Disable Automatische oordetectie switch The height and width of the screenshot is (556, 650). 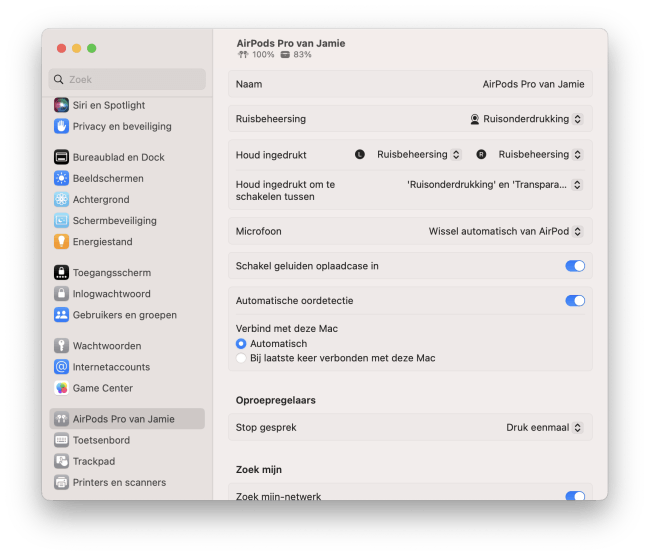575,301
